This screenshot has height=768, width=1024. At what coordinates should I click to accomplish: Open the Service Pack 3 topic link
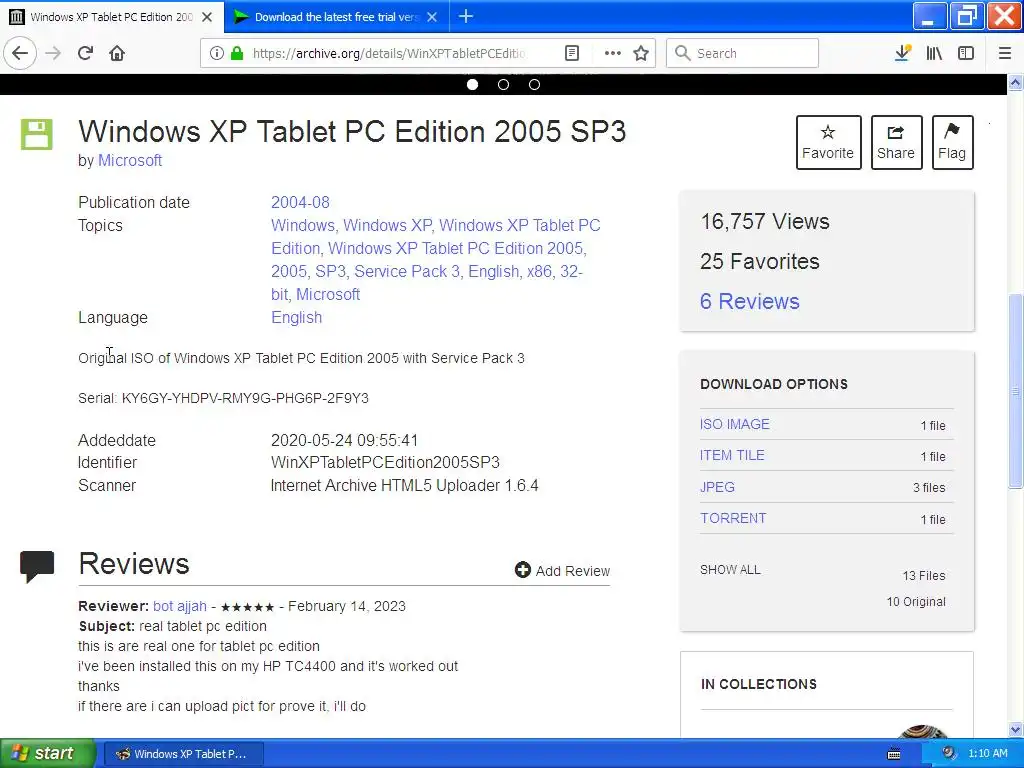[407, 271]
